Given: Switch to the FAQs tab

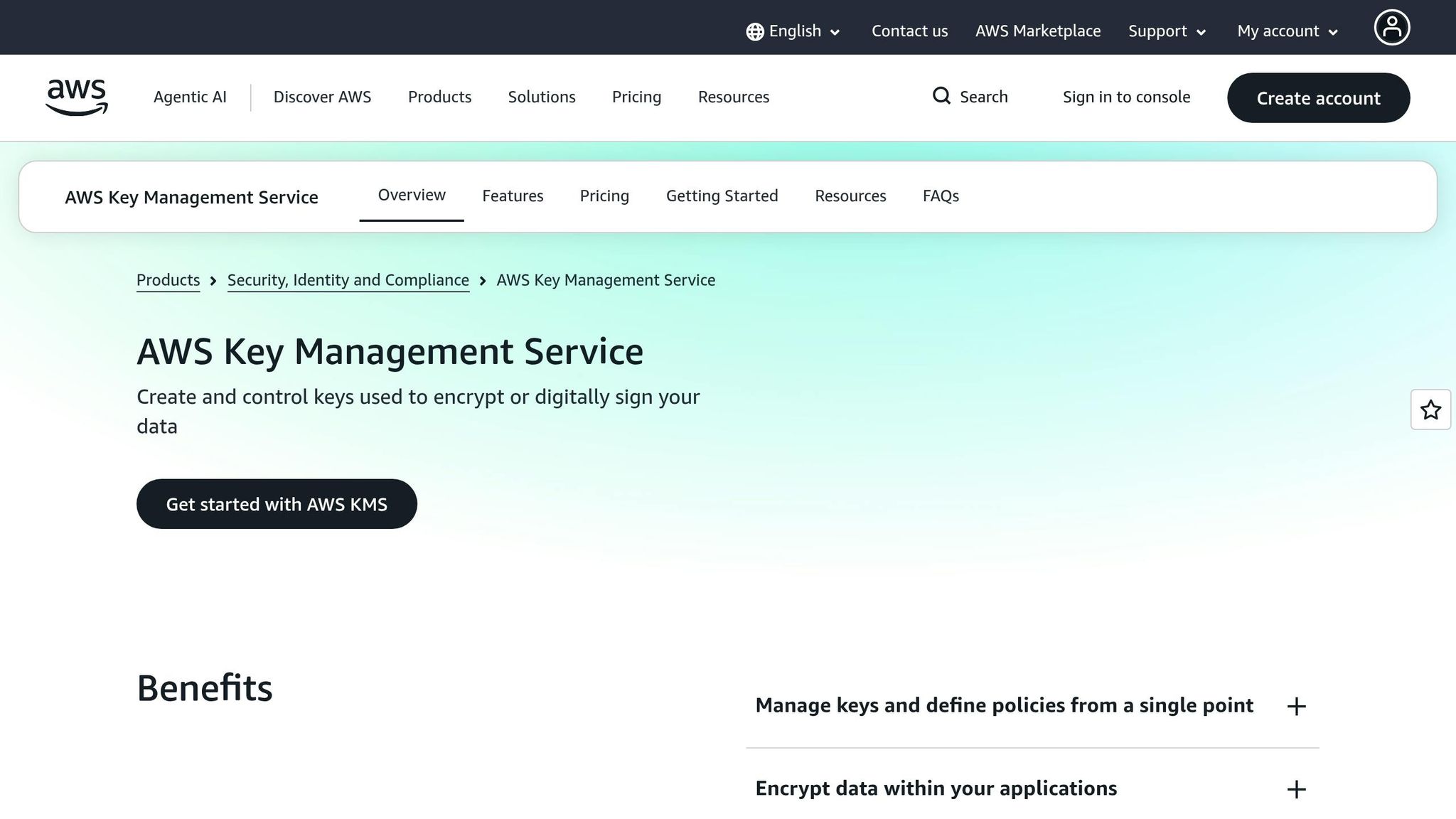Looking at the screenshot, I should (x=941, y=196).
